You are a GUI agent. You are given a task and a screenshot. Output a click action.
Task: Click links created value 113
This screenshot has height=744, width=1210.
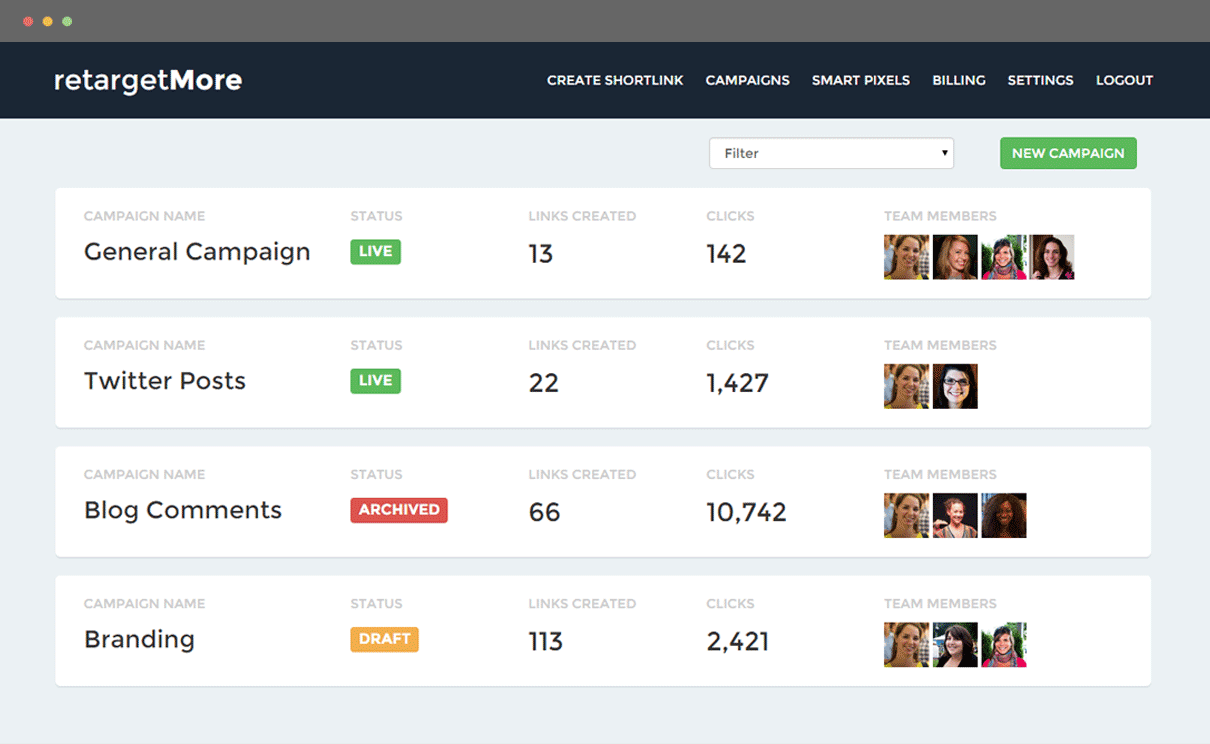click(x=546, y=641)
